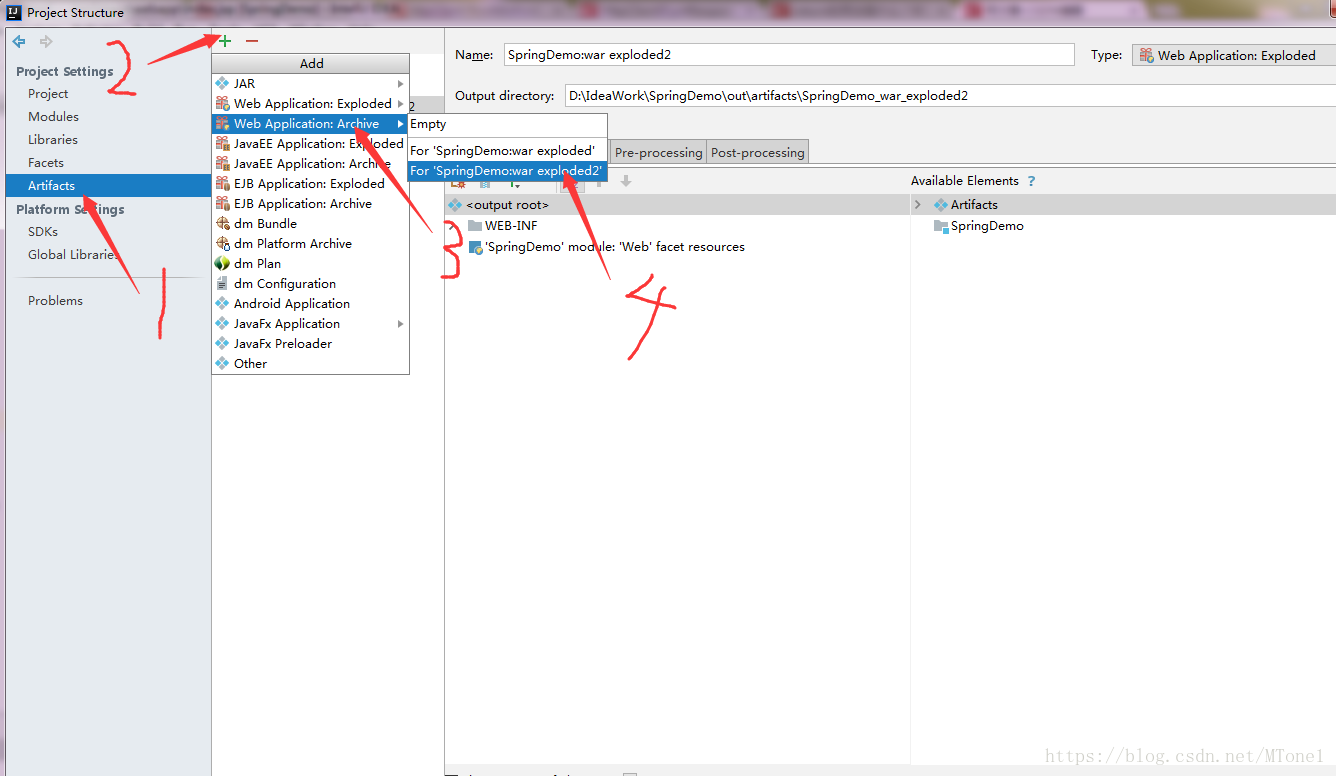1336x776 pixels.
Task: Choose JavaEE Application: Exploded
Action: tap(310, 143)
